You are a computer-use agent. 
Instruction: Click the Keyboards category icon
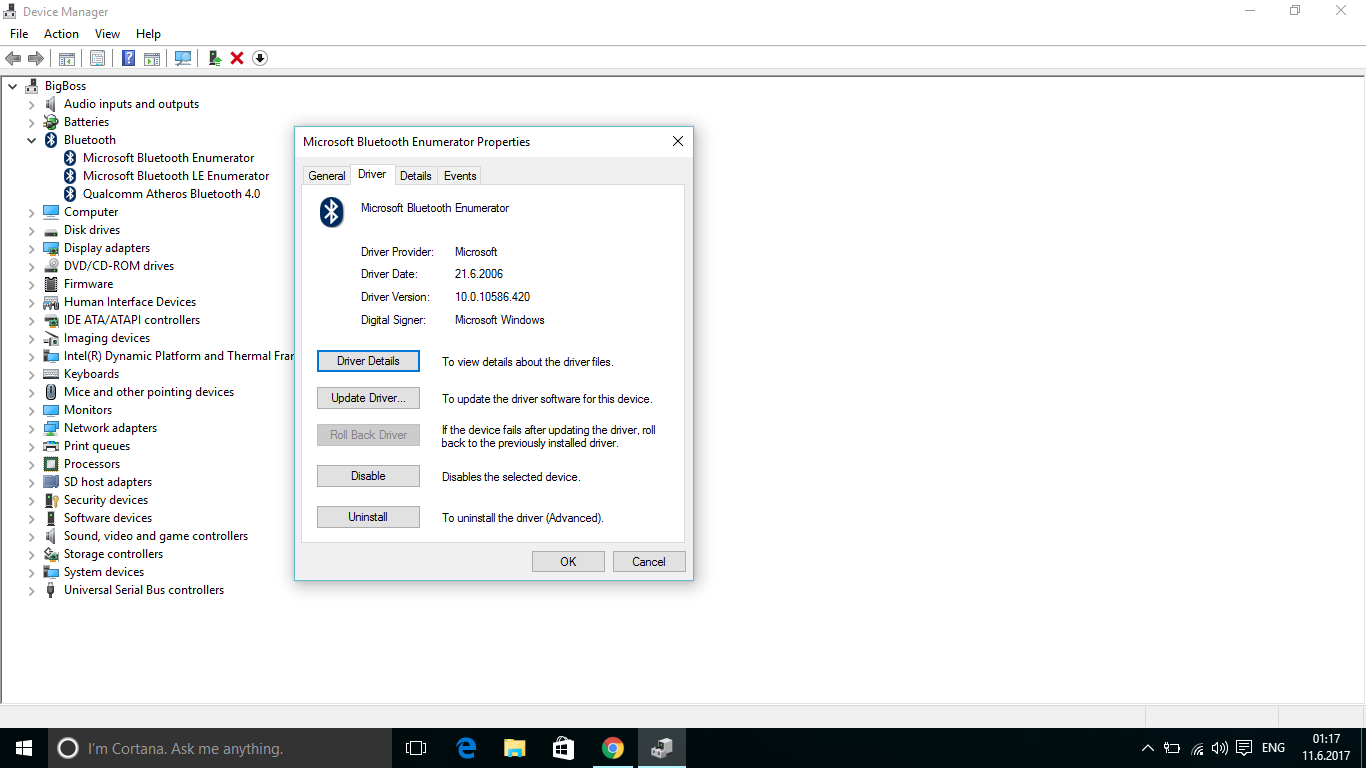pyautogui.click(x=51, y=374)
